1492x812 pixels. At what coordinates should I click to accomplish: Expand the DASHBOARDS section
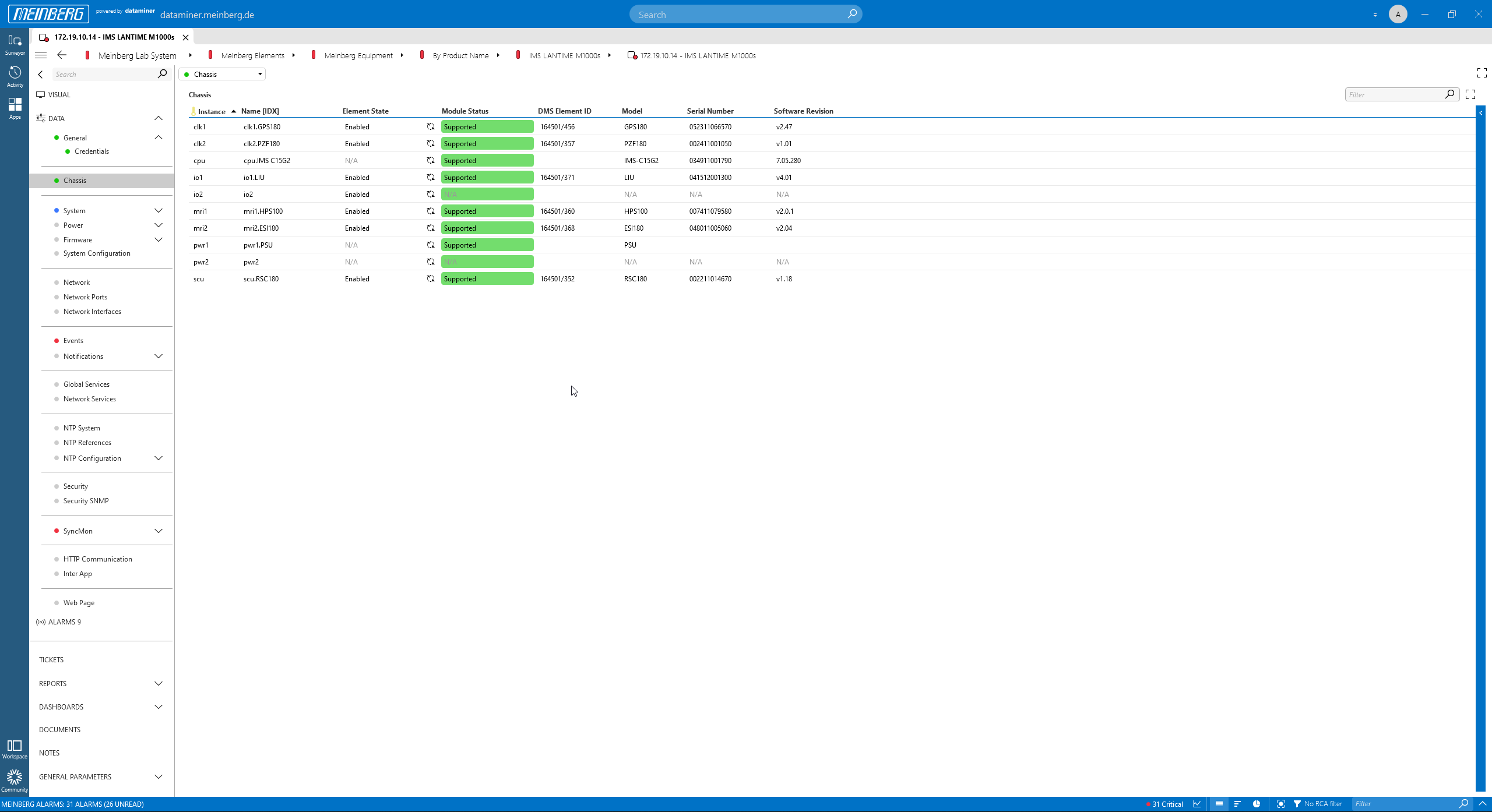158,707
